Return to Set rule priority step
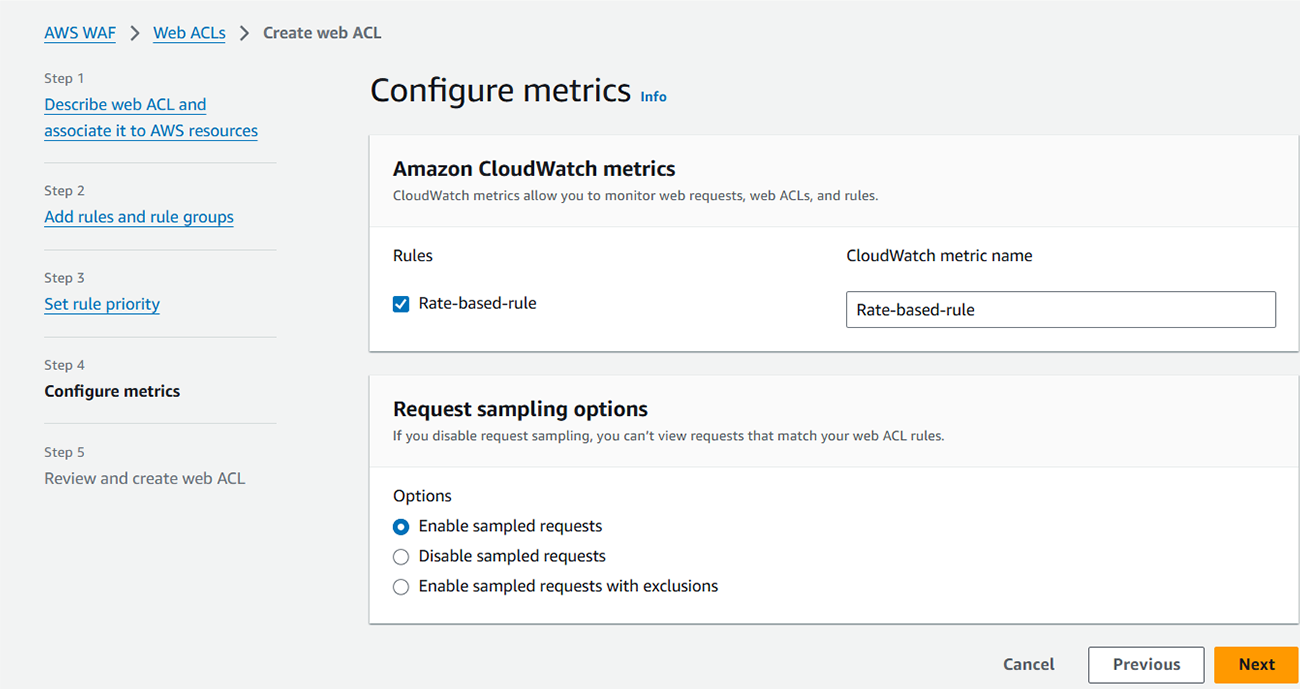This screenshot has width=1300, height=690. pyautogui.click(x=102, y=304)
